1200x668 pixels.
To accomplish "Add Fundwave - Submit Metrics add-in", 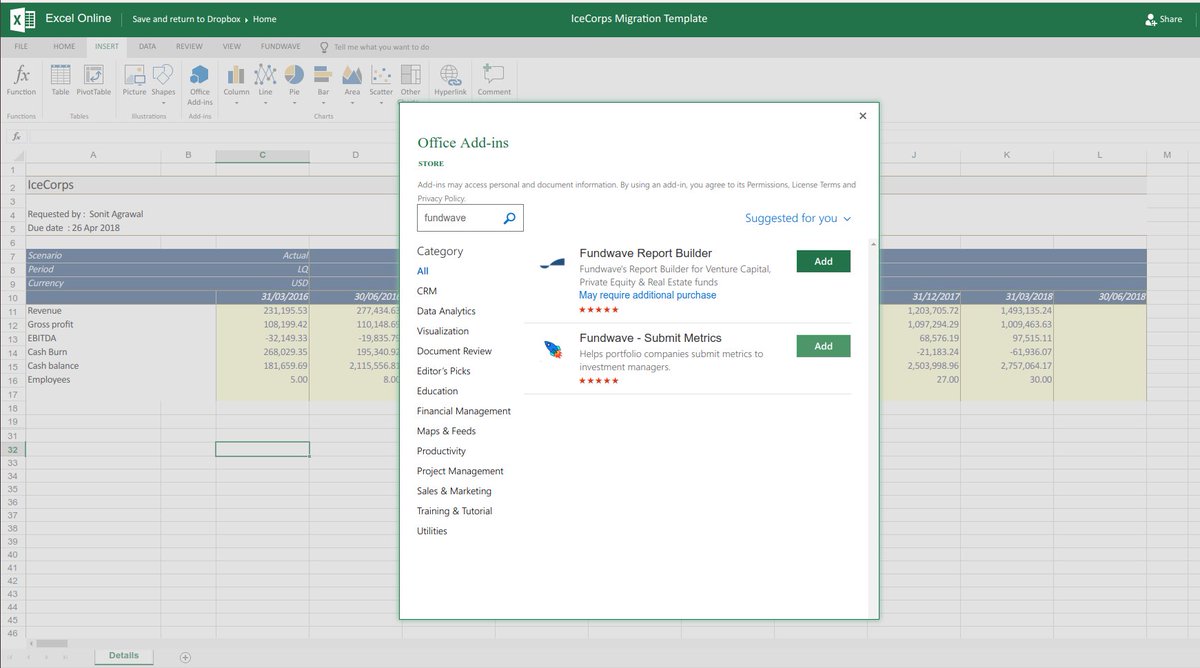I will (x=823, y=346).
